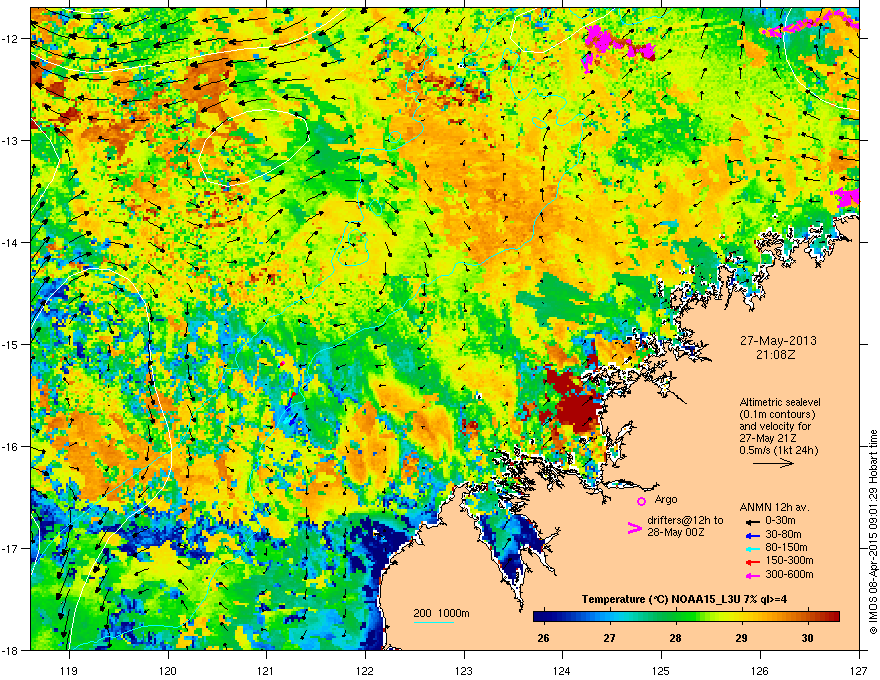
Task: Click the red 150-300m arrow icon
Action: [751, 562]
